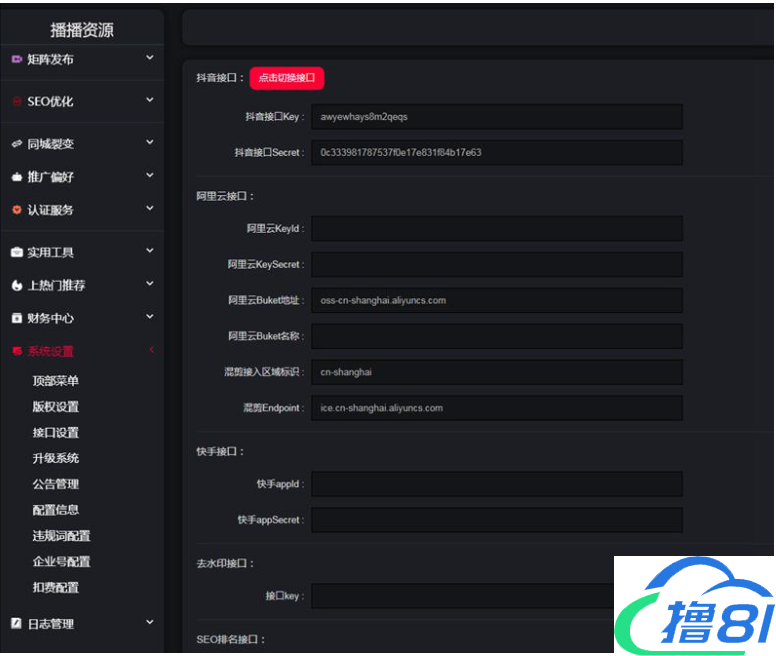
Task: Click the 财务中心 sidebar icon
Action: click(16, 319)
